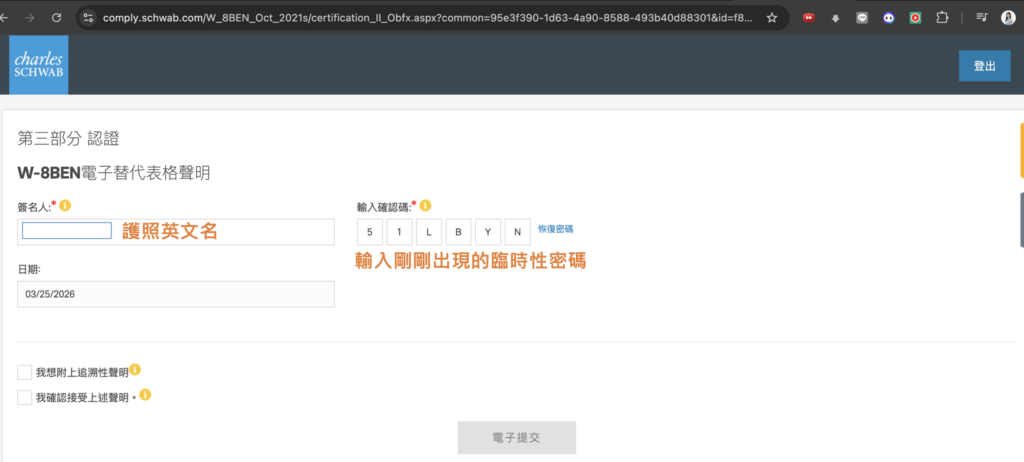
Task: Bookmark page with the star icon
Action: click(771, 18)
